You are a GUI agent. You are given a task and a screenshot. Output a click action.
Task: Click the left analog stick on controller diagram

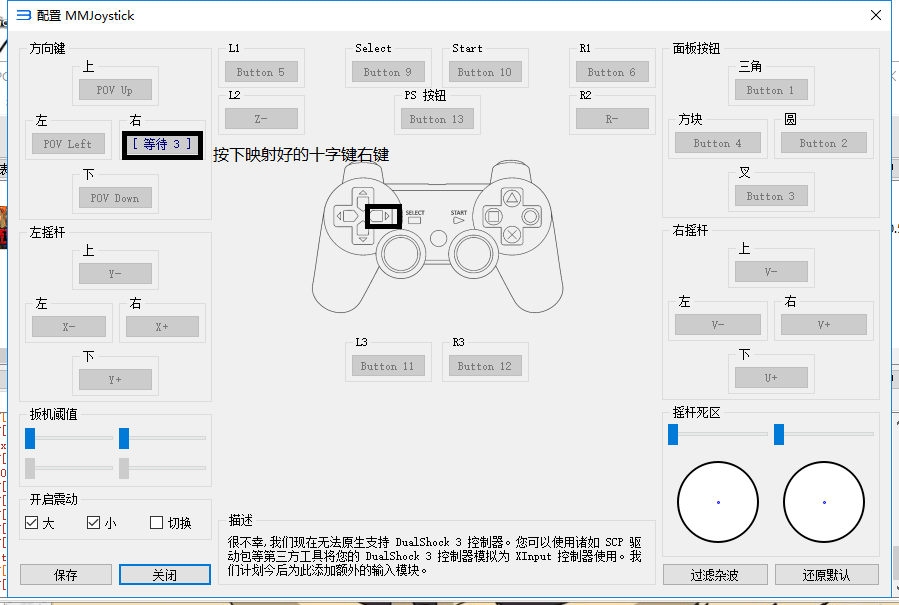(x=398, y=255)
